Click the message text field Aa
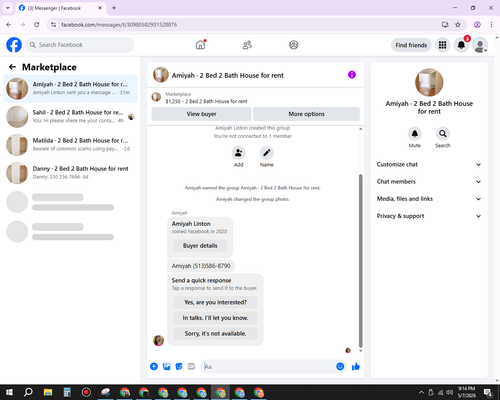 pyautogui.click(x=268, y=367)
